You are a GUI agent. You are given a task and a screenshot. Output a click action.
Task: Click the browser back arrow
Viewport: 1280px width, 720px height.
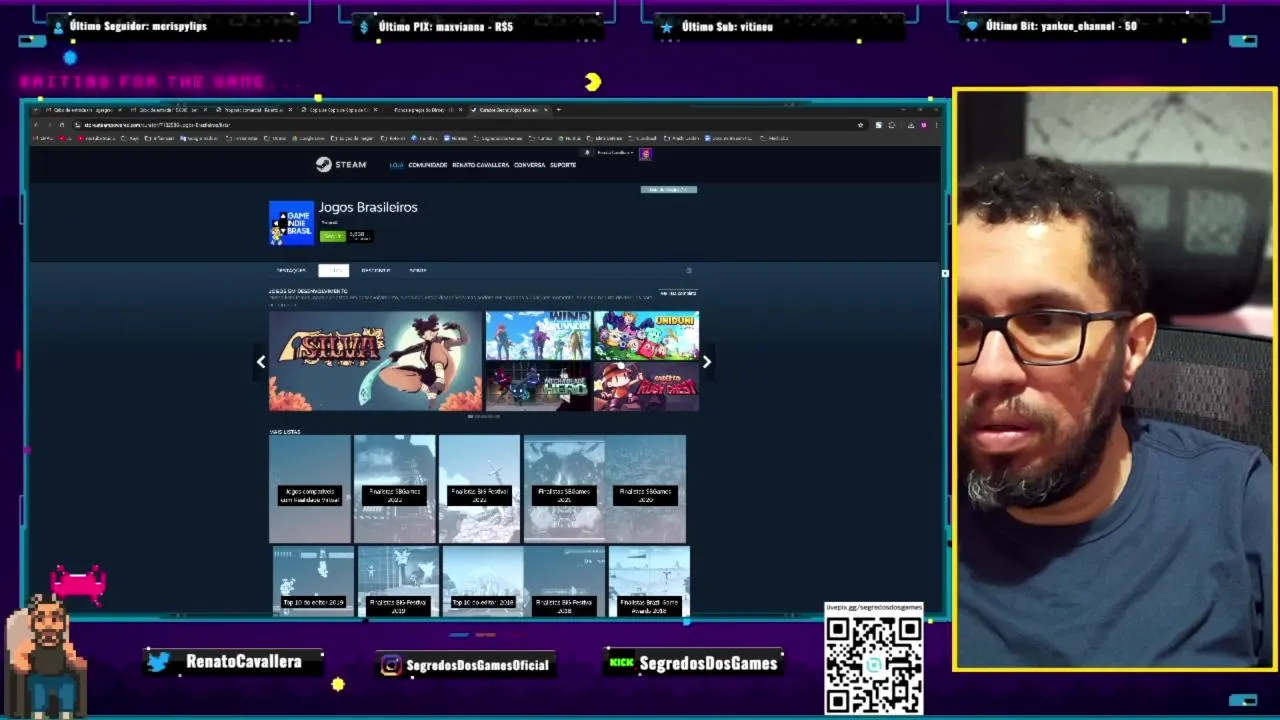pos(37,125)
